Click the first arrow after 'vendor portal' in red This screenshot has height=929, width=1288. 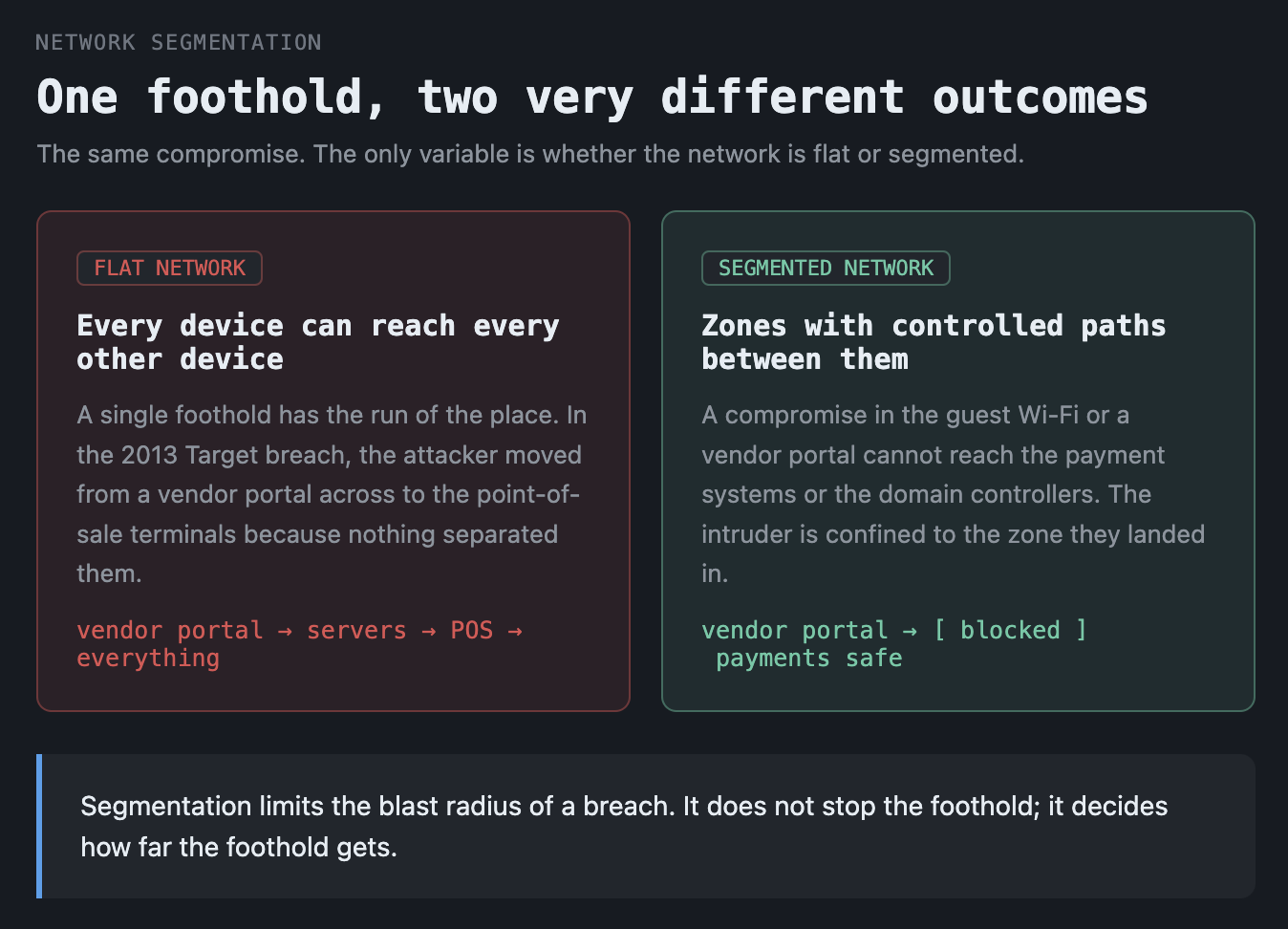coord(285,631)
